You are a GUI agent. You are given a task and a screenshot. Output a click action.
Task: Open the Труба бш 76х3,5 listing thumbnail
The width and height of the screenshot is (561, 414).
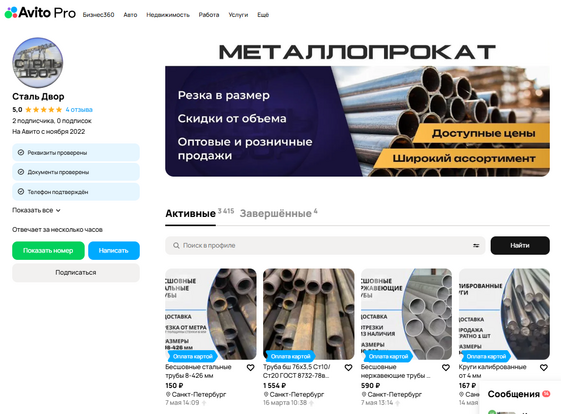click(309, 314)
